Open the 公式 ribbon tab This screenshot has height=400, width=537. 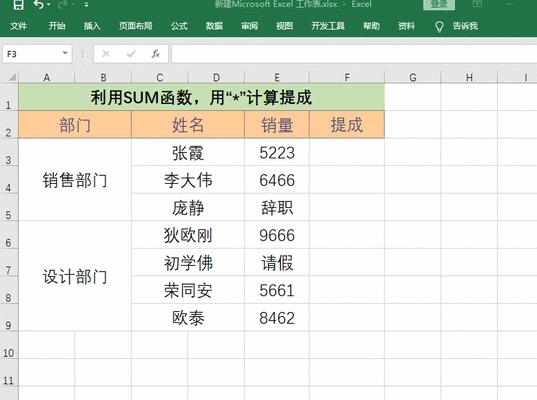[x=179, y=26]
